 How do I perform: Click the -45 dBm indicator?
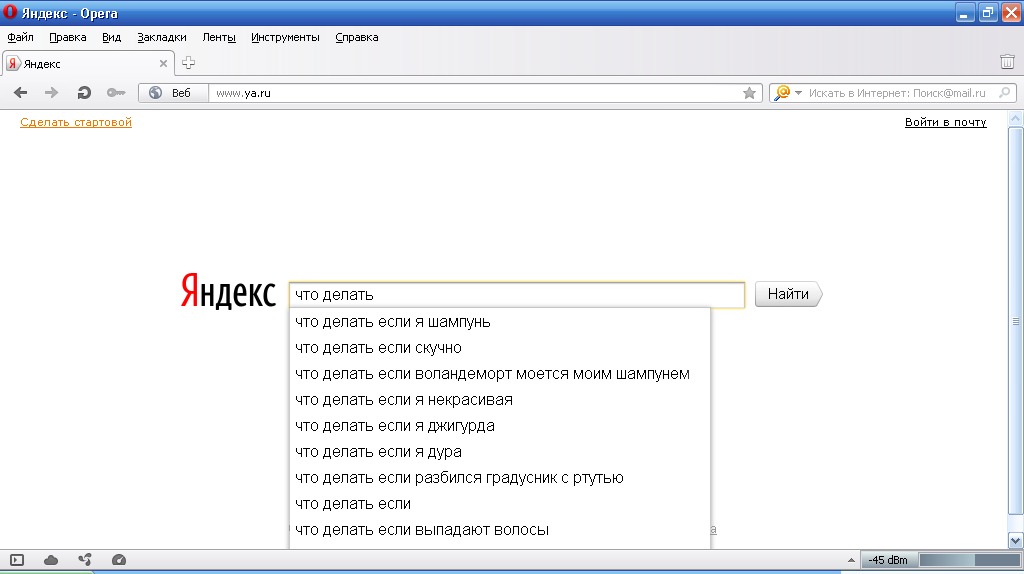click(888, 560)
